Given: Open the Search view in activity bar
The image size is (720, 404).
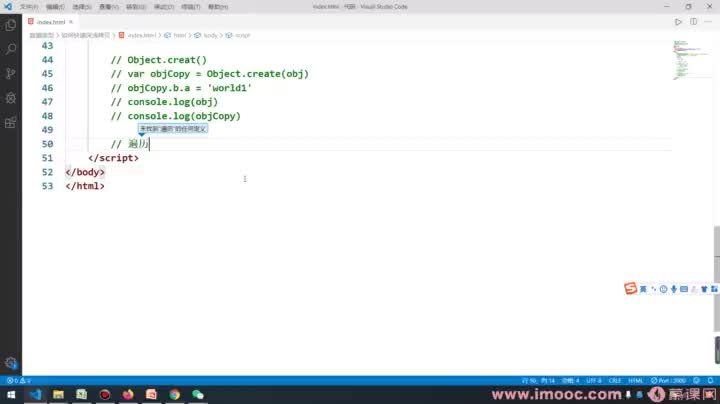Looking at the screenshot, I should pyautogui.click(x=11, y=49).
